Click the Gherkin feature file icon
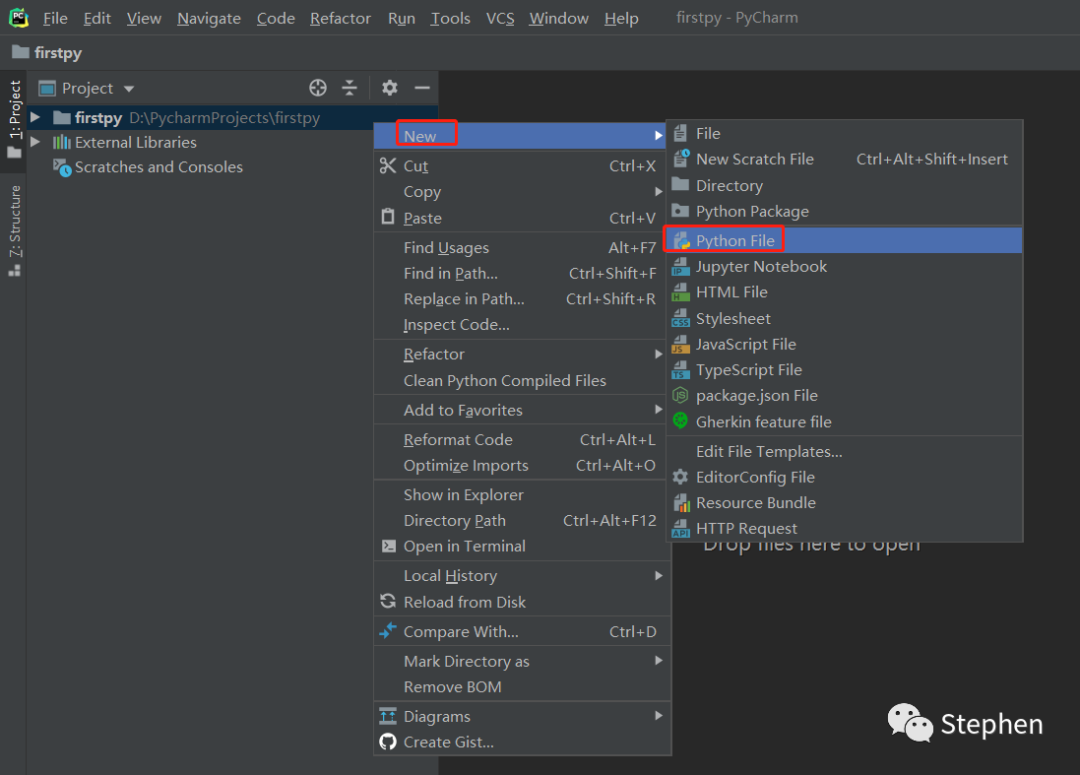Image resolution: width=1080 pixels, height=775 pixels. tap(681, 421)
